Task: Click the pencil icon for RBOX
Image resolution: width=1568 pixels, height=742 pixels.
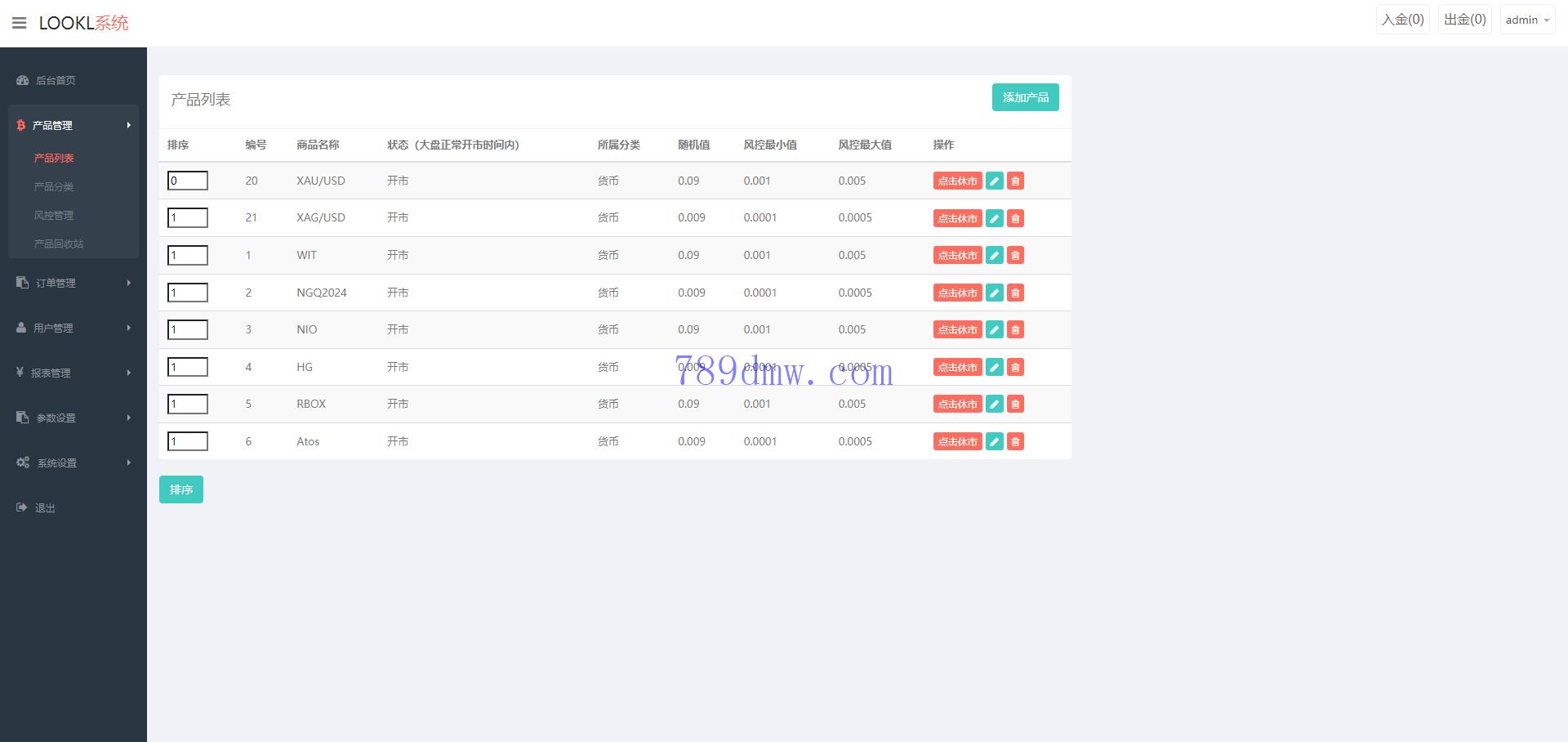Action: click(x=994, y=405)
